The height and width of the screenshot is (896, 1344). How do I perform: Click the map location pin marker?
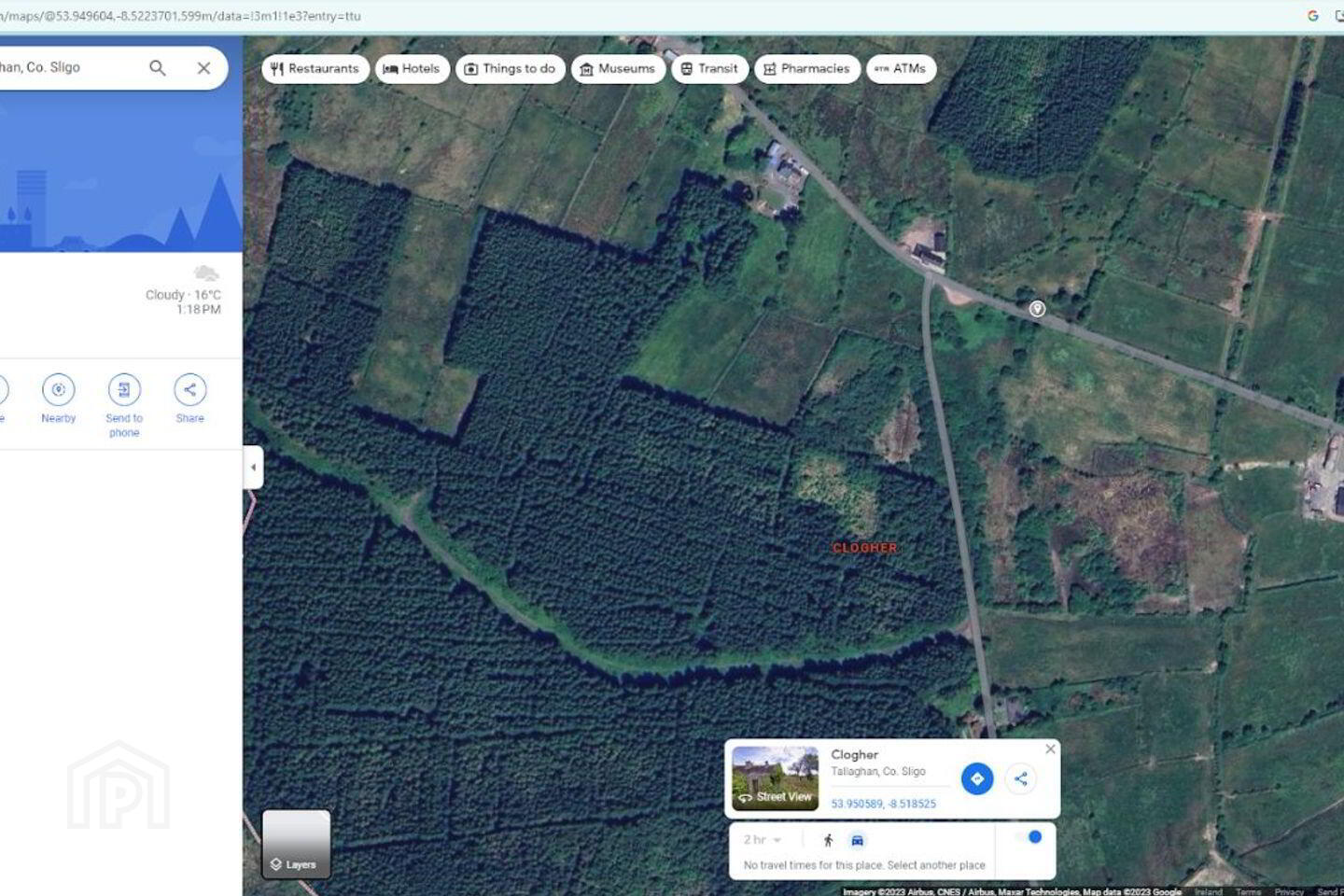tap(1037, 309)
